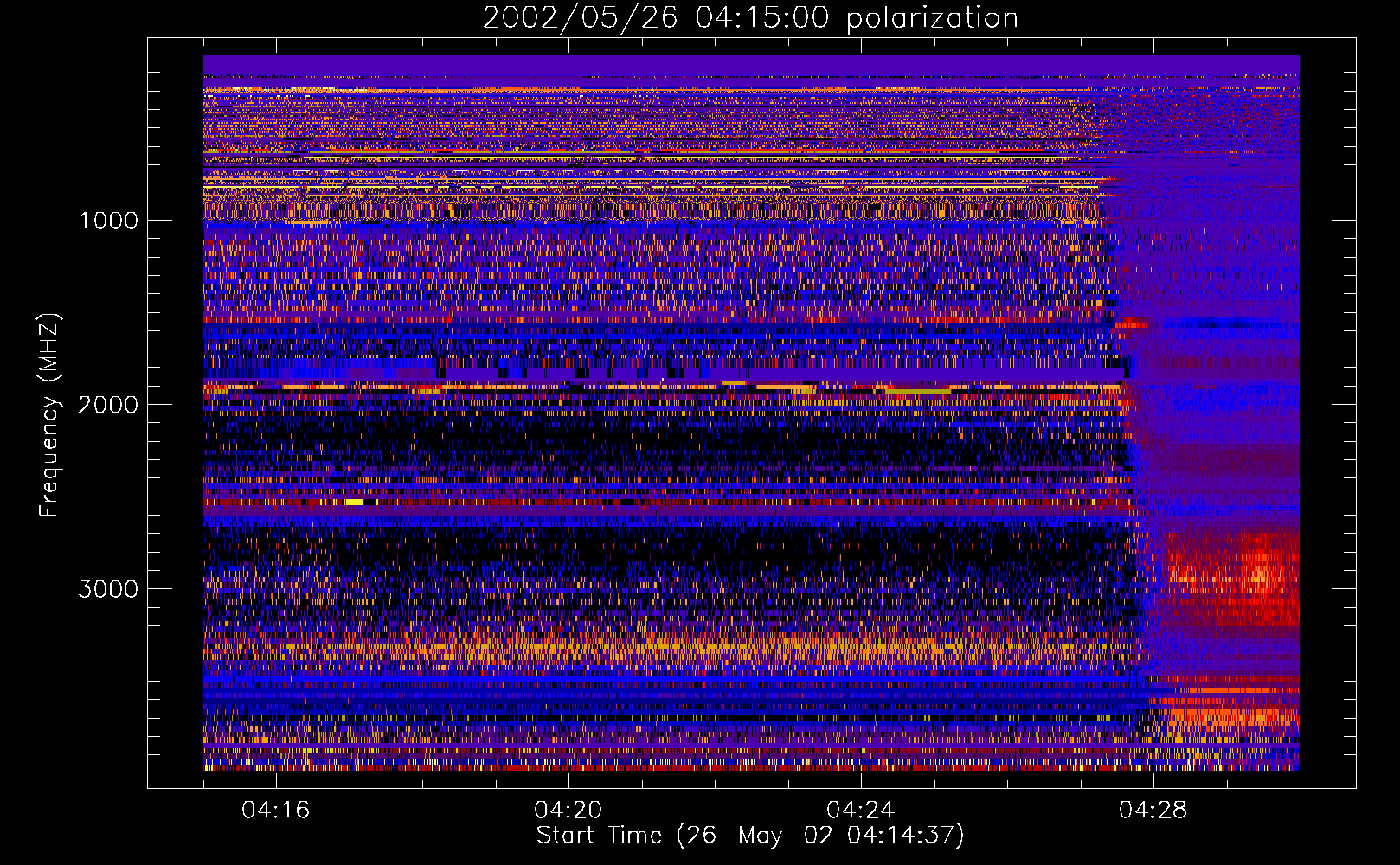1400x865 pixels.
Task: Click the 'Frequency (MHZ)' axis label
Action: pos(49,415)
